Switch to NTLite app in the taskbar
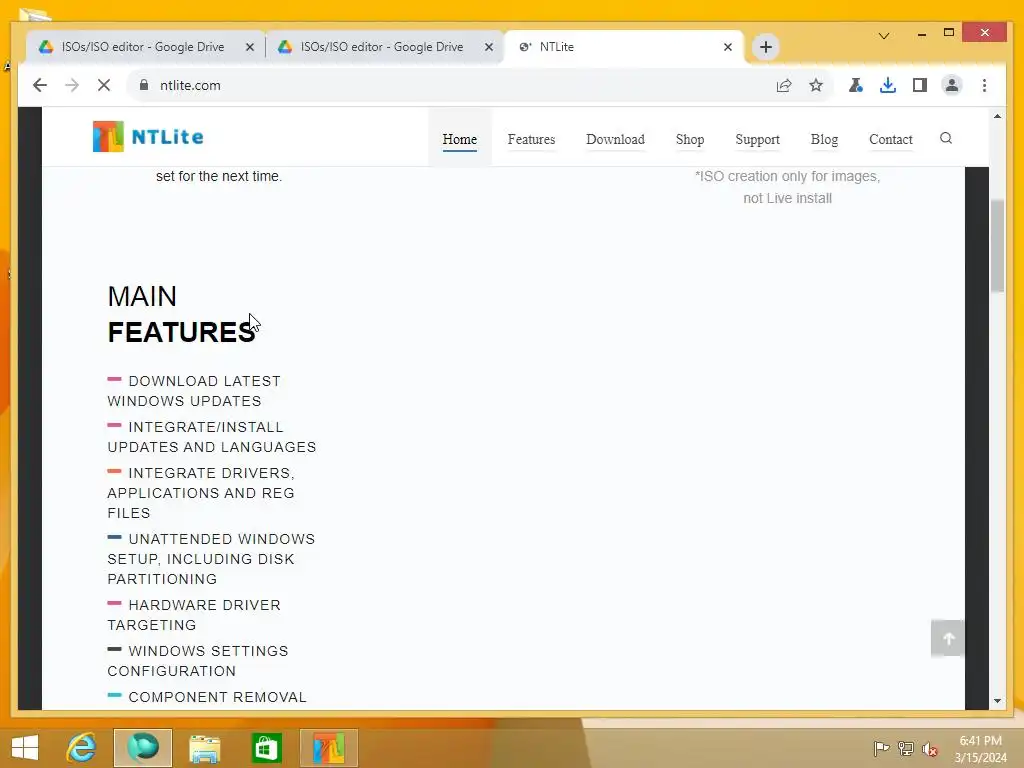Image resolution: width=1024 pixels, height=768 pixels. pos(328,748)
